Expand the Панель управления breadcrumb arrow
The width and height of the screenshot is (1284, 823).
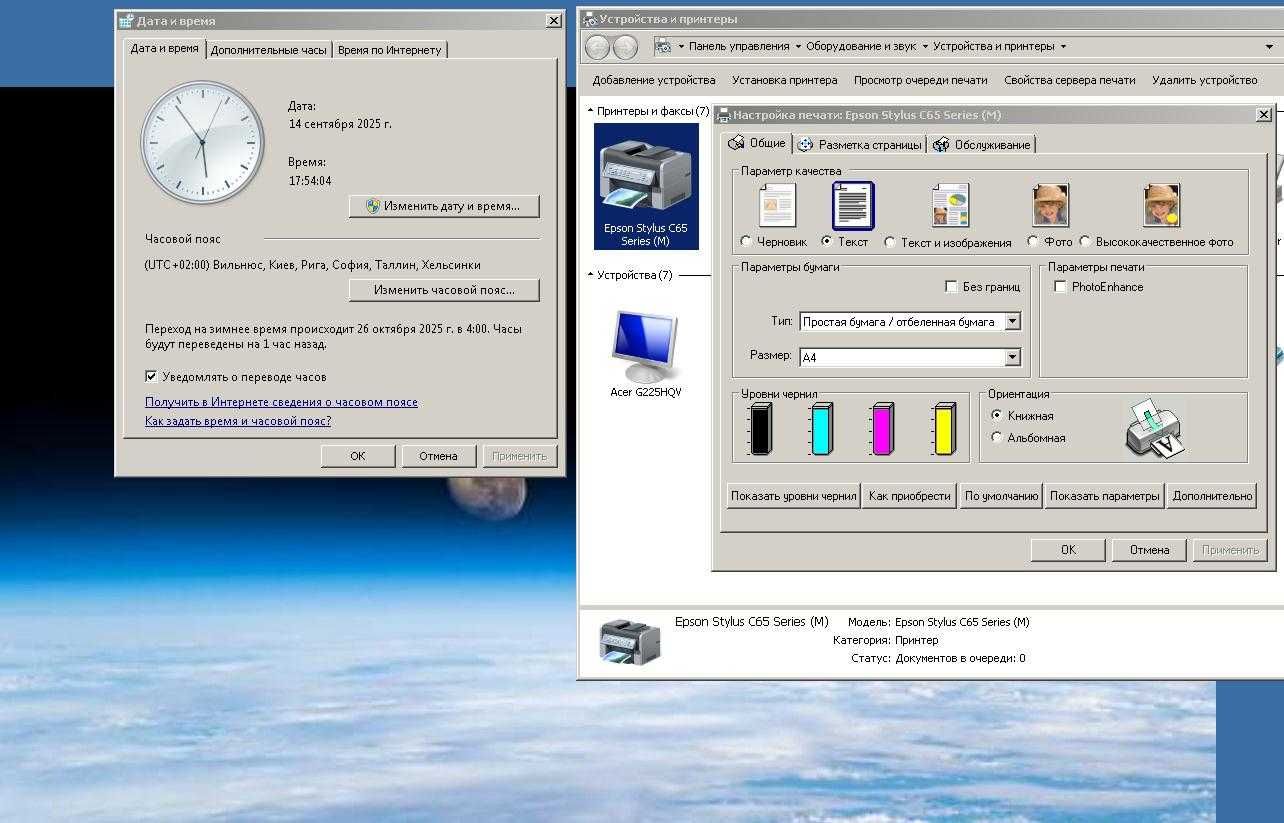point(798,46)
